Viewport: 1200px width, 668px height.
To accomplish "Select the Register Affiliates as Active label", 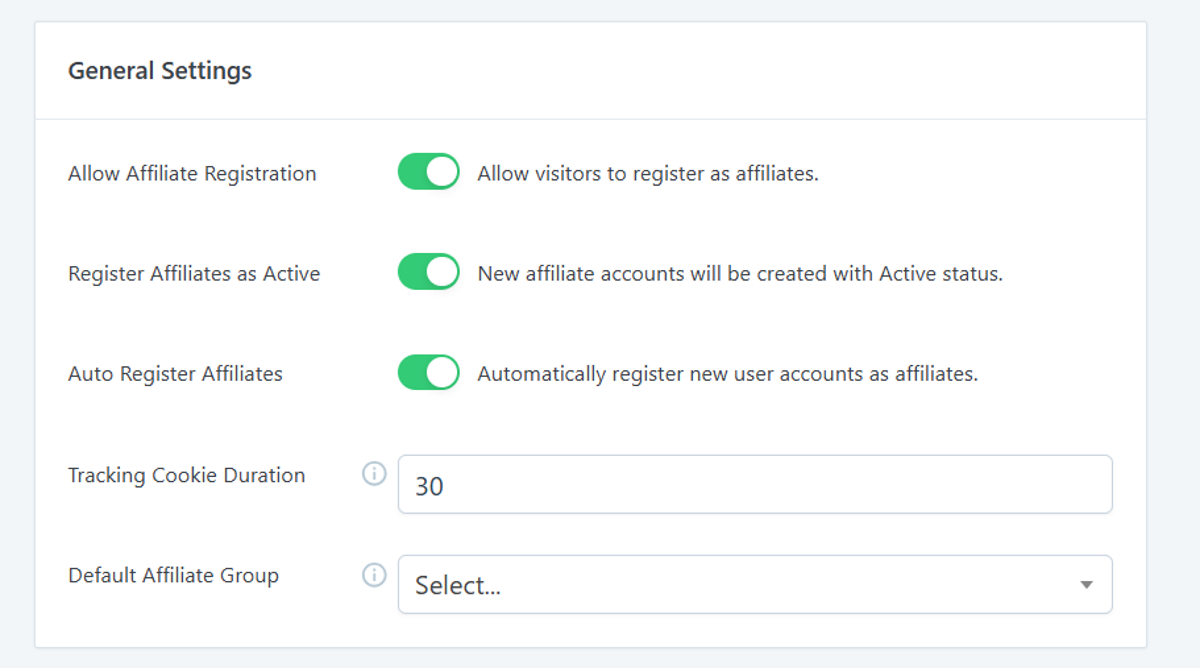I will [194, 273].
